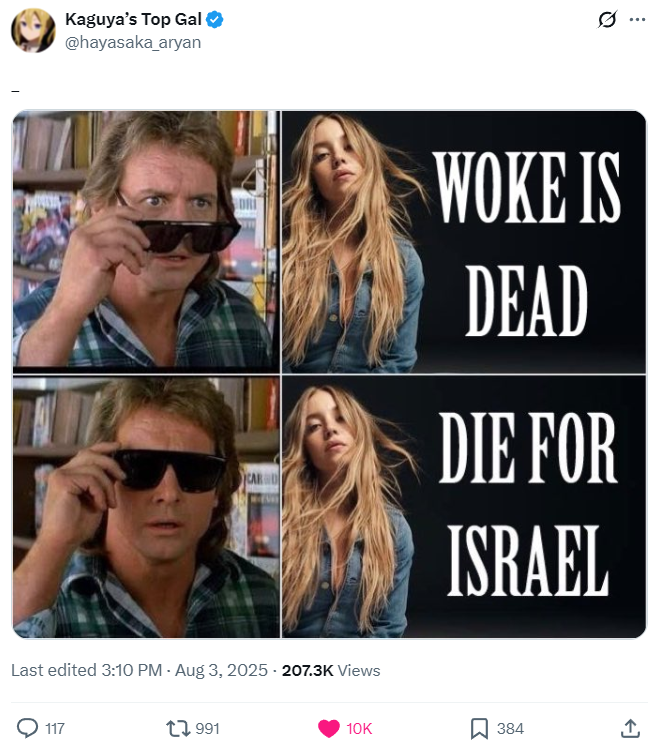652x749 pixels.
Task: Open the anime avatar profile picture
Action: click(33, 30)
